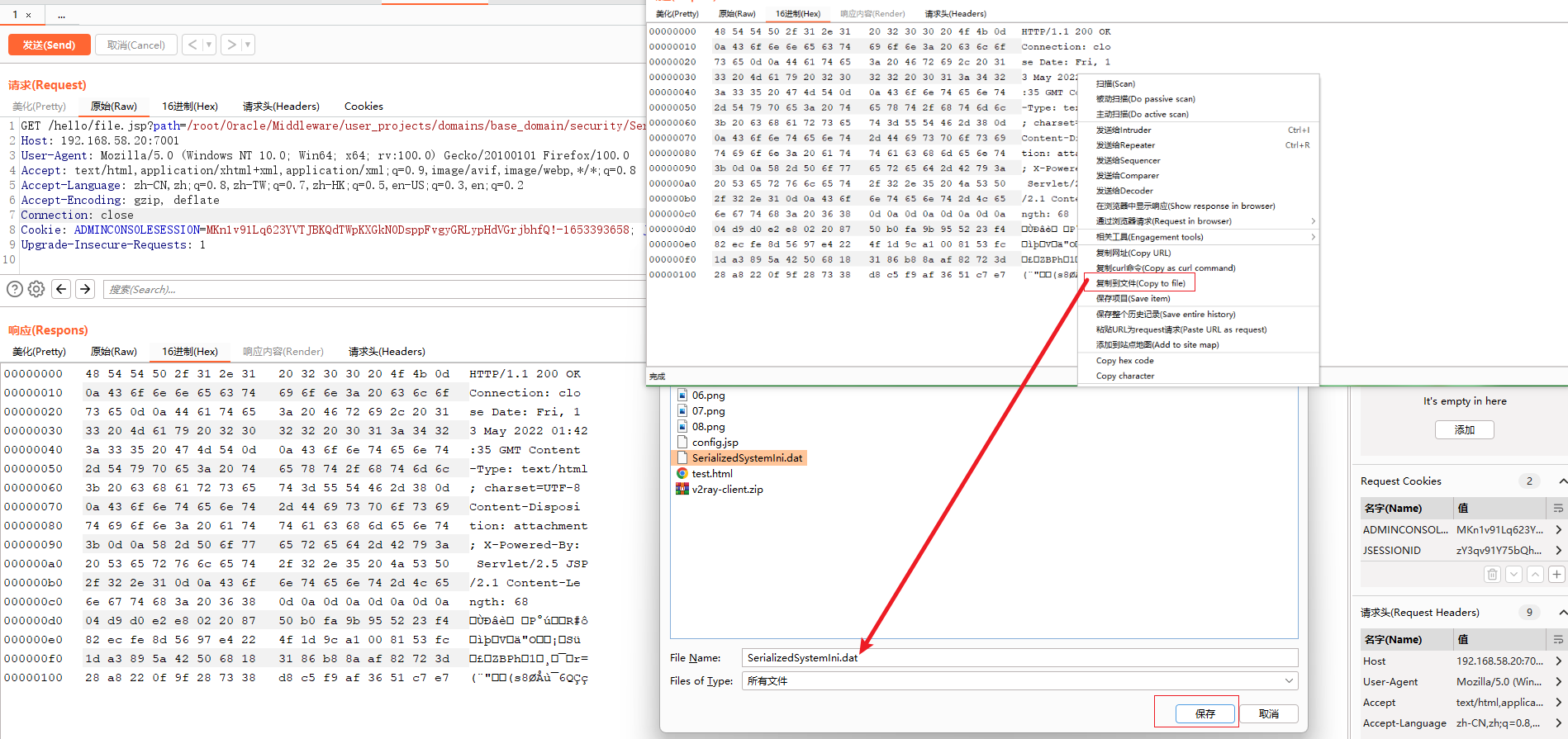Open the request Cookies tab
Screen dimensions: 1568x739
tap(363, 106)
